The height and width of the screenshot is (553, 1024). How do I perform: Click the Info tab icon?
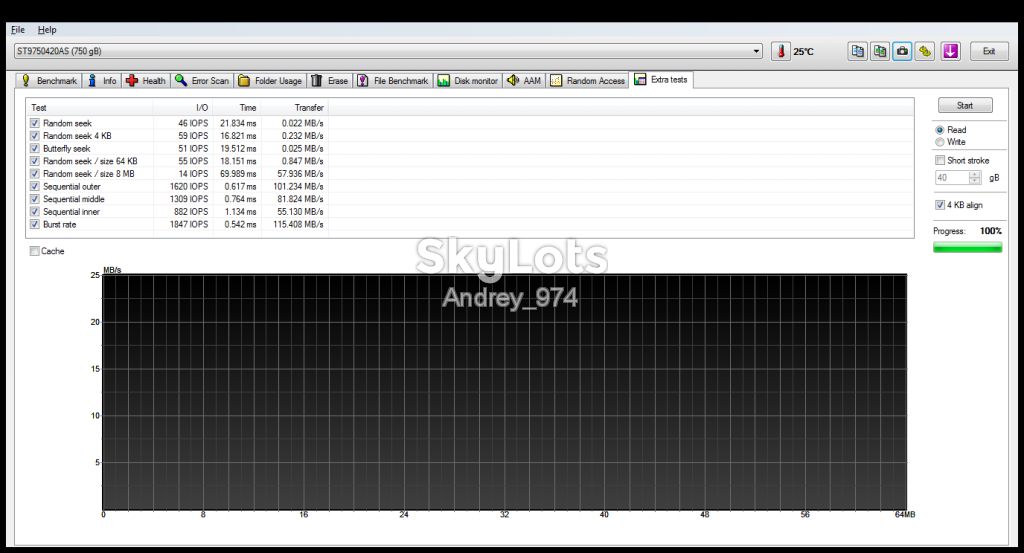pyautogui.click(x=92, y=80)
